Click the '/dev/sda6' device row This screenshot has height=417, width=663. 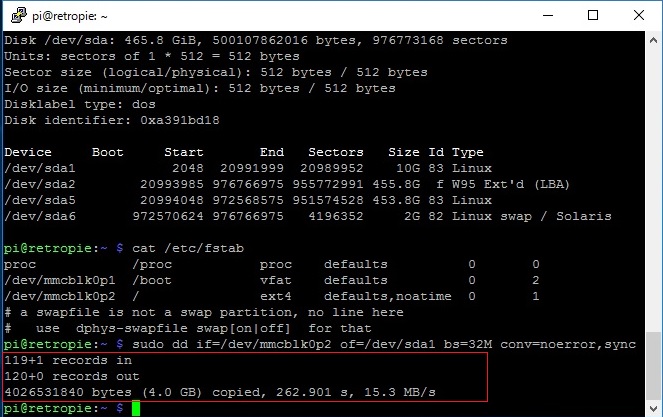[x=308, y=217]
